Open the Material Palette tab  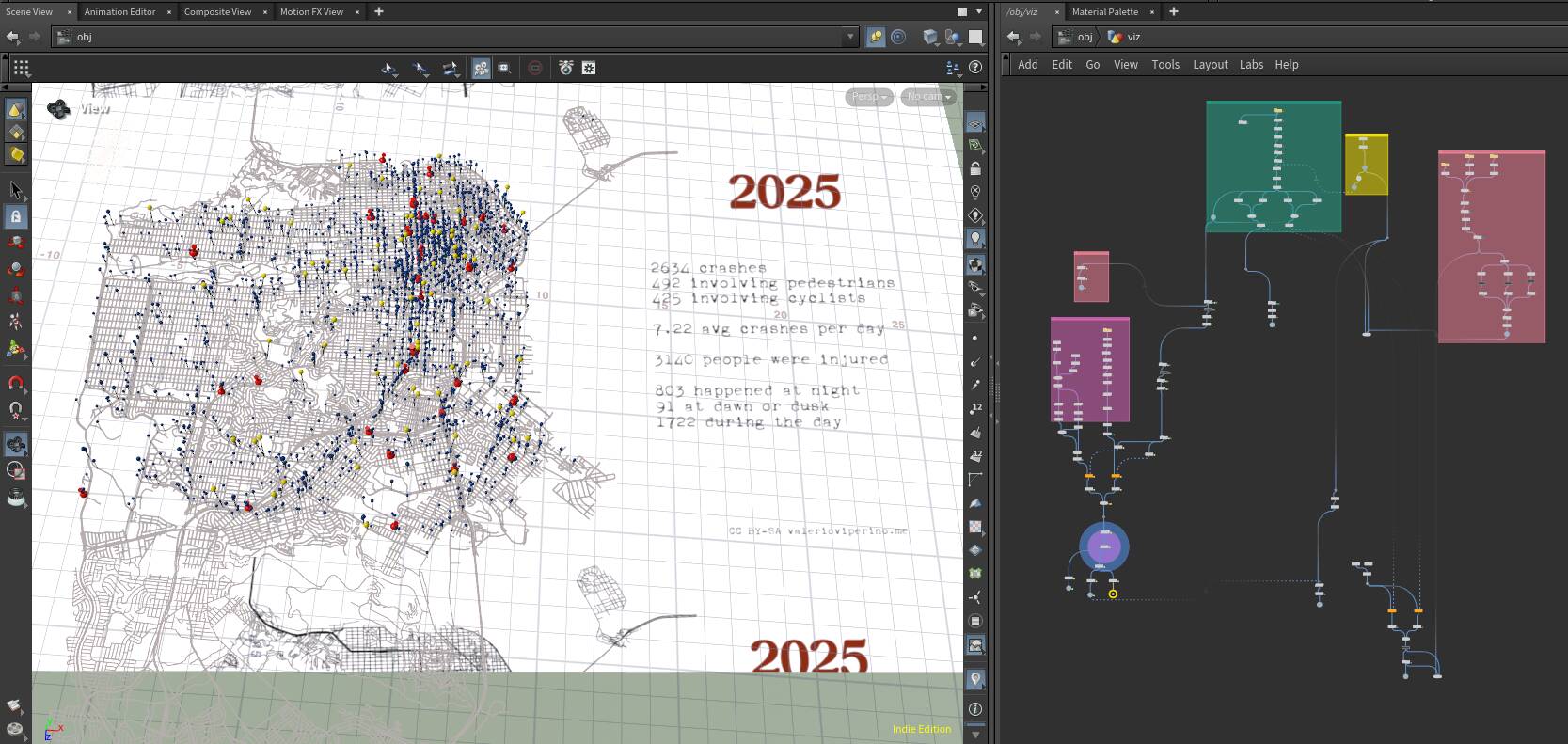pos(1104,11)
